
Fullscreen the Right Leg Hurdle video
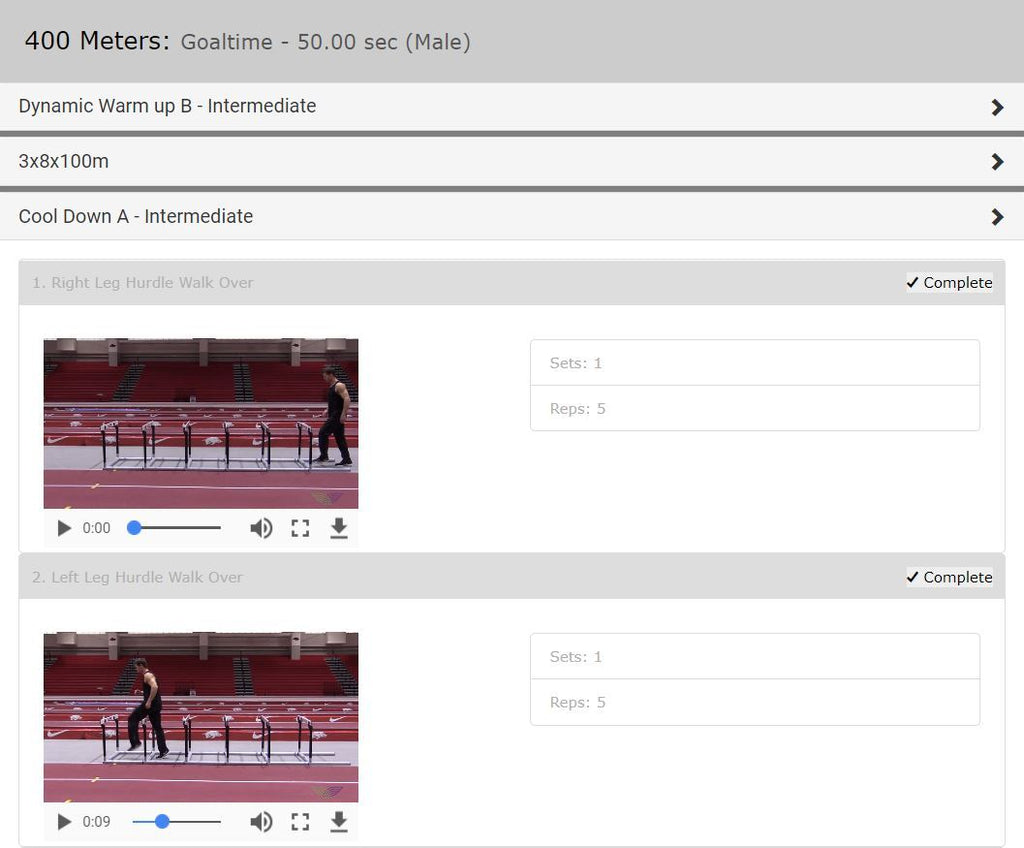coord(300,528)
